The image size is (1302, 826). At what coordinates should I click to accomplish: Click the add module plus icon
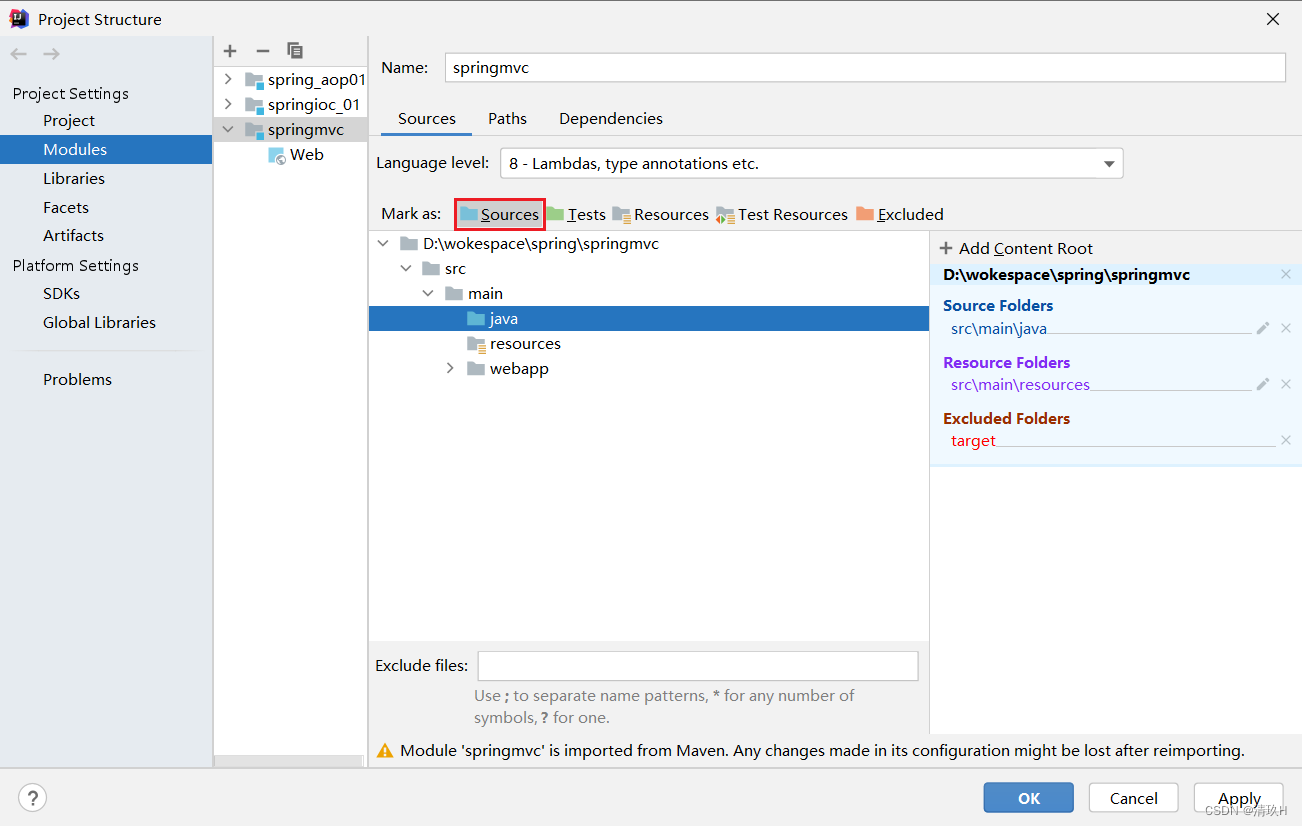pyautogui.click(x=230, y=50)
